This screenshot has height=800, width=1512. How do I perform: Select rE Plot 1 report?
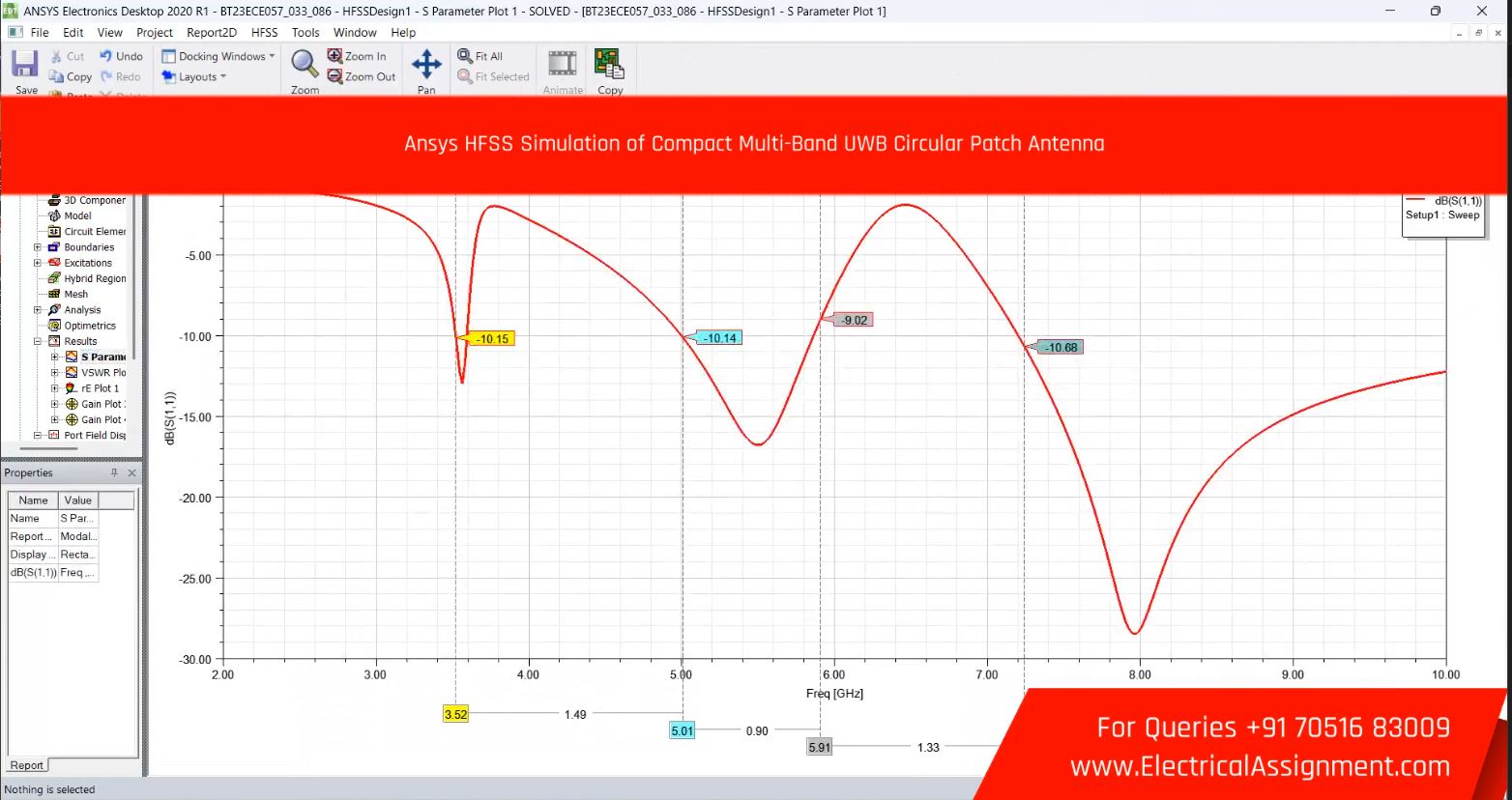(100, 388)
